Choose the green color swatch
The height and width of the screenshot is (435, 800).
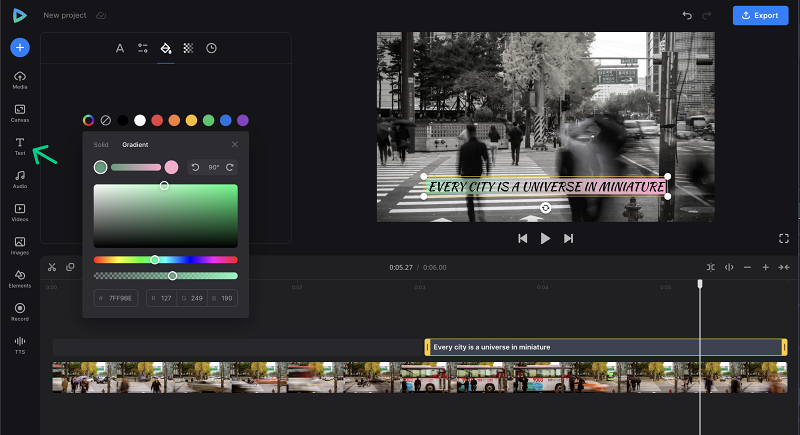(209, 120)
